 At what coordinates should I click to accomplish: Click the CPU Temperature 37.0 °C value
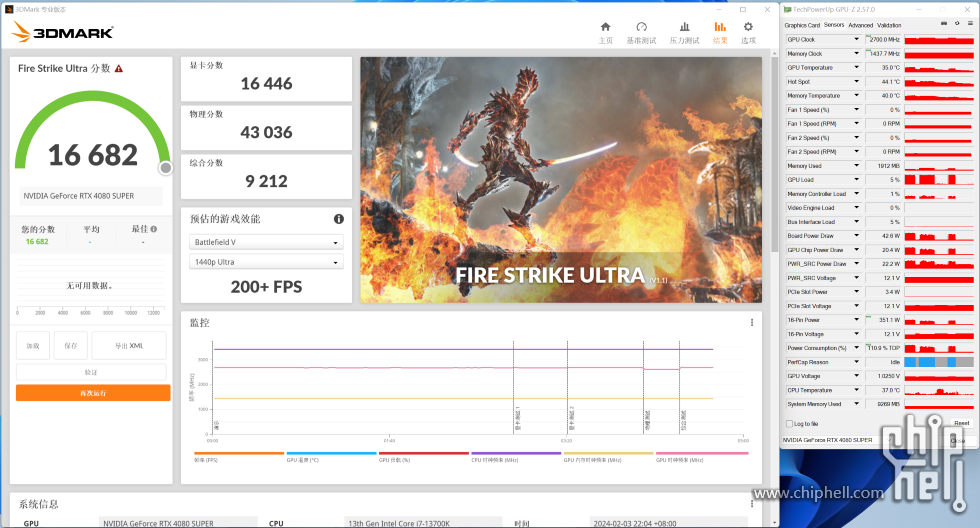pos(883,390)
